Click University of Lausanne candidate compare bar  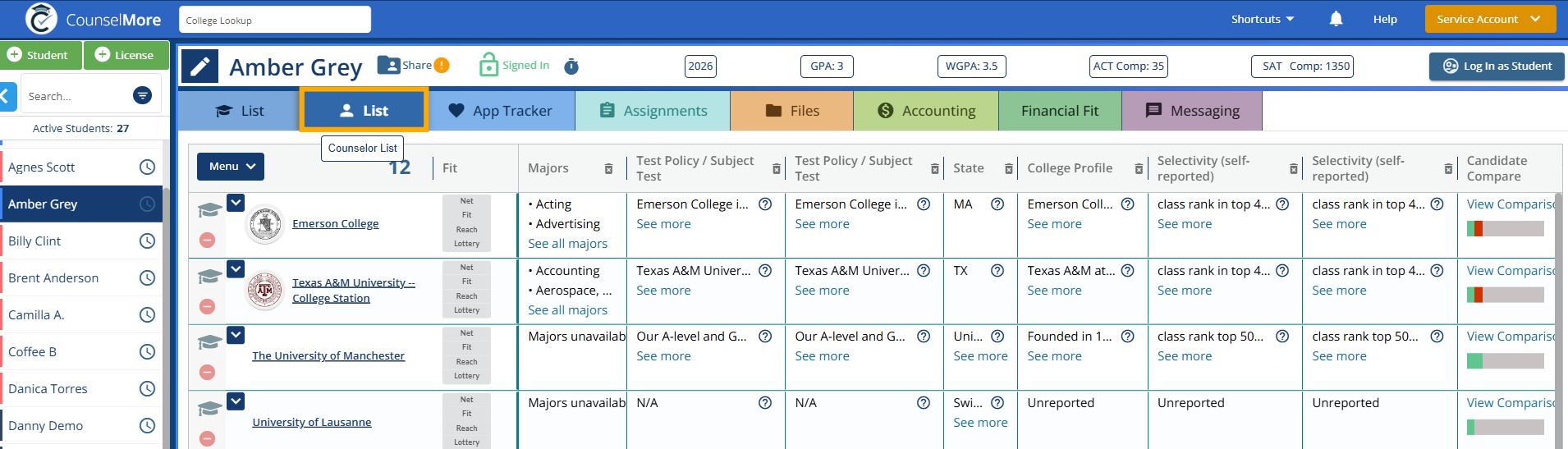1506,427
